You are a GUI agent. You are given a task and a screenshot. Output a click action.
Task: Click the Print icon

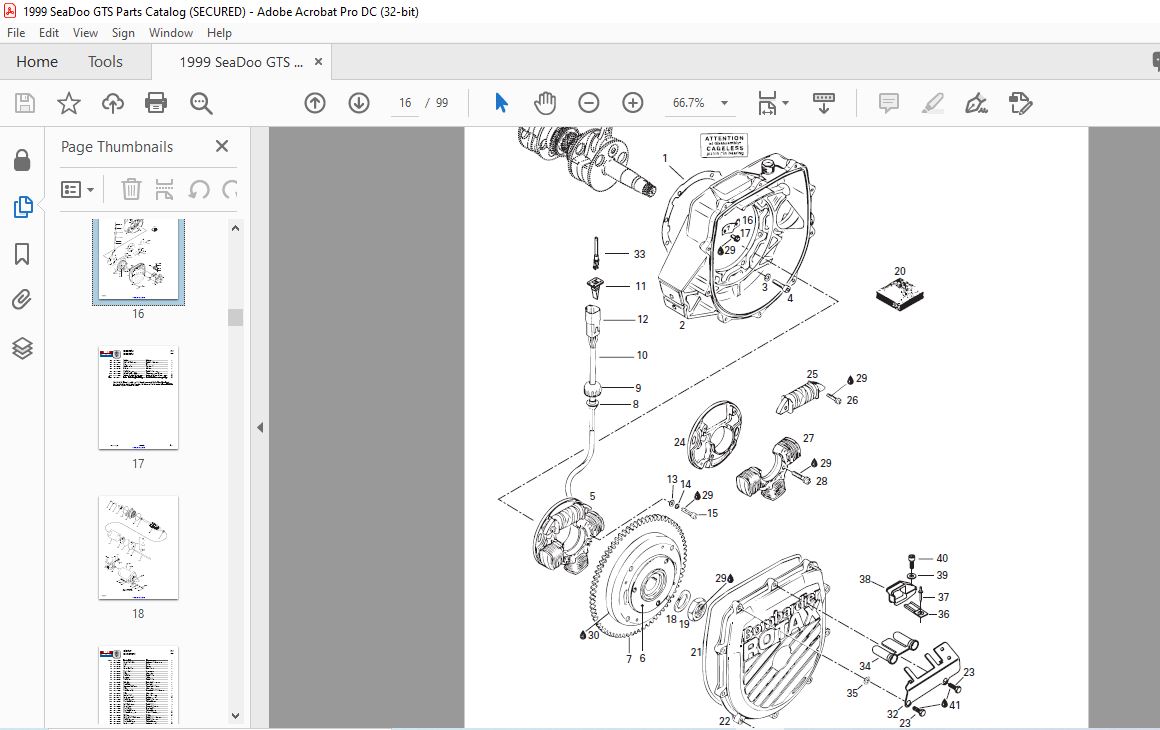156,103
